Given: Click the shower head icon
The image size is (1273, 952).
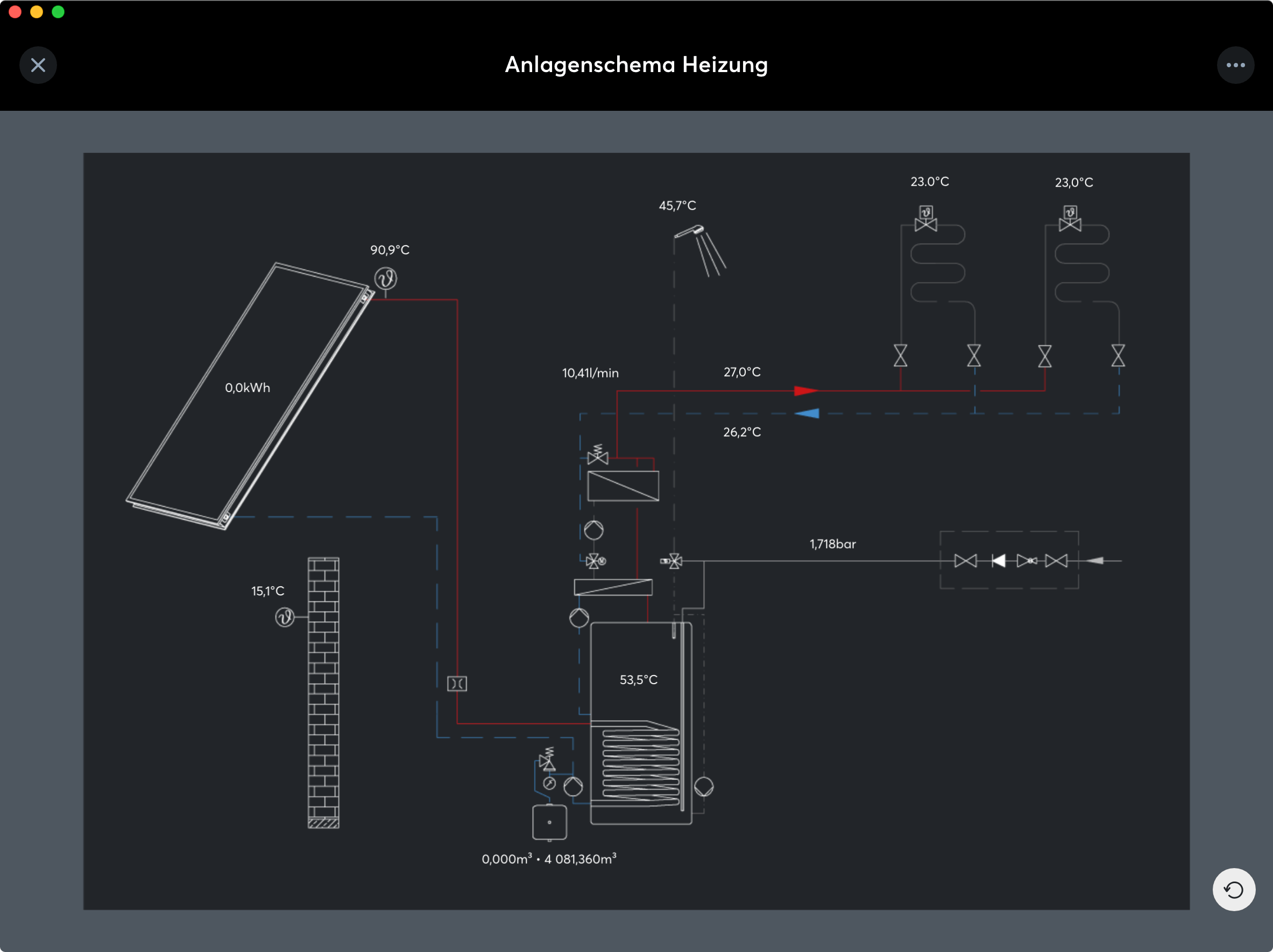Looking at the screenshot, I should click(x=697, y=232).
